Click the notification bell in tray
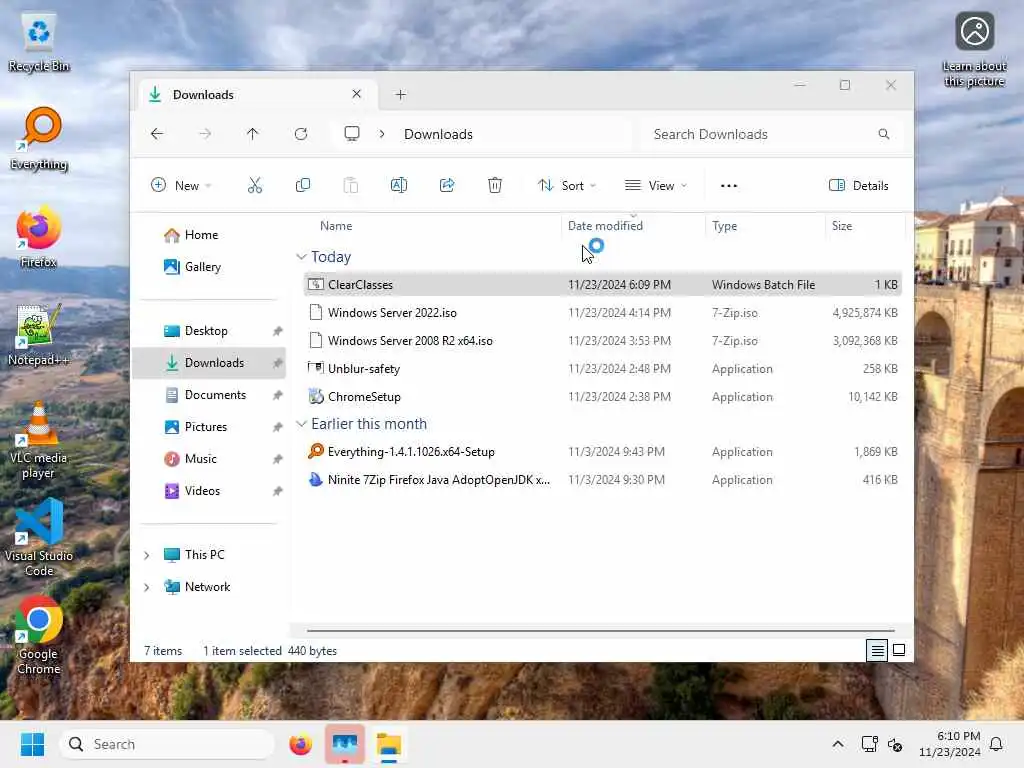1024x768 pixels. (996, 744)
